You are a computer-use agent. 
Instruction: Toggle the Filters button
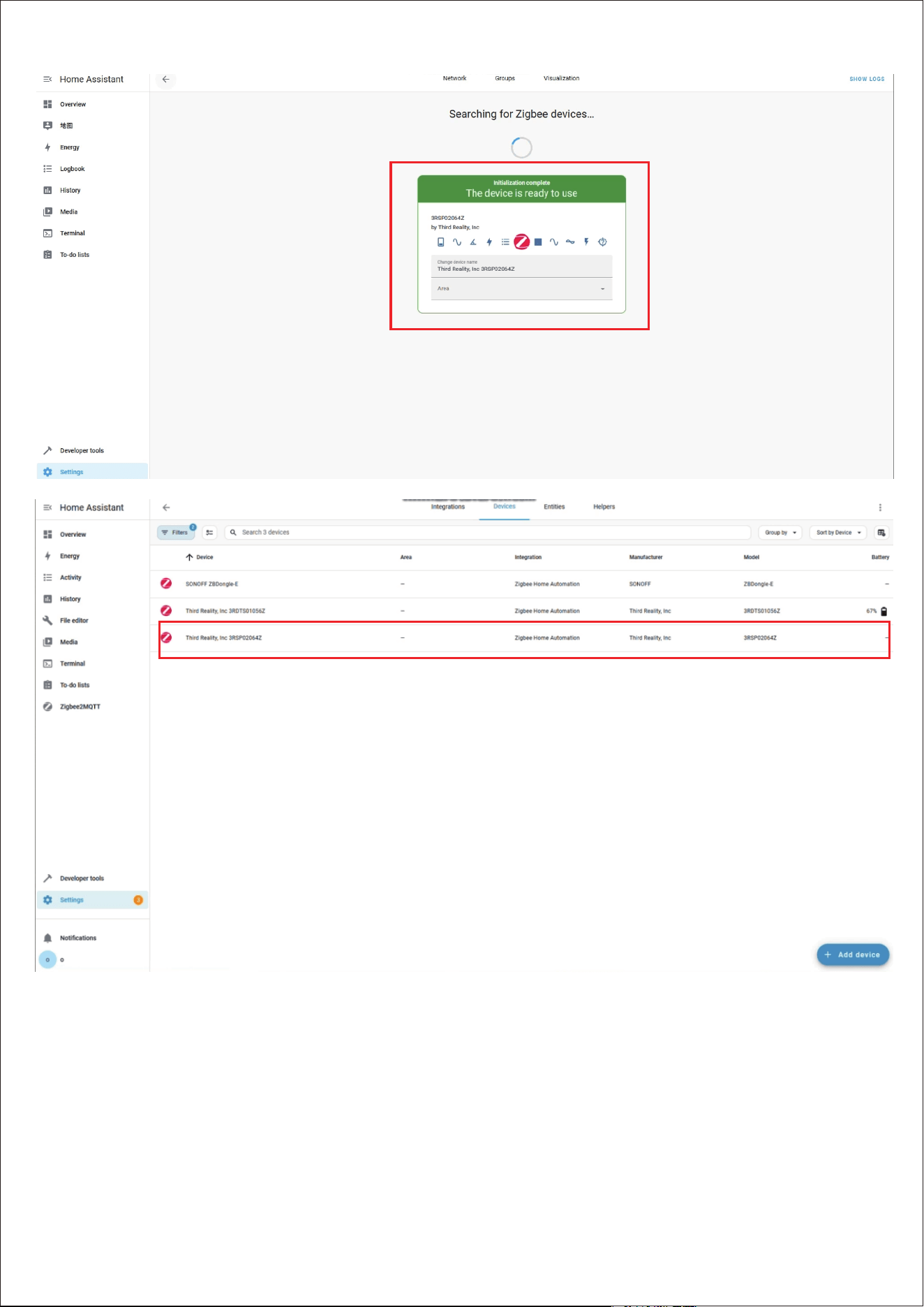coord(176,533)
